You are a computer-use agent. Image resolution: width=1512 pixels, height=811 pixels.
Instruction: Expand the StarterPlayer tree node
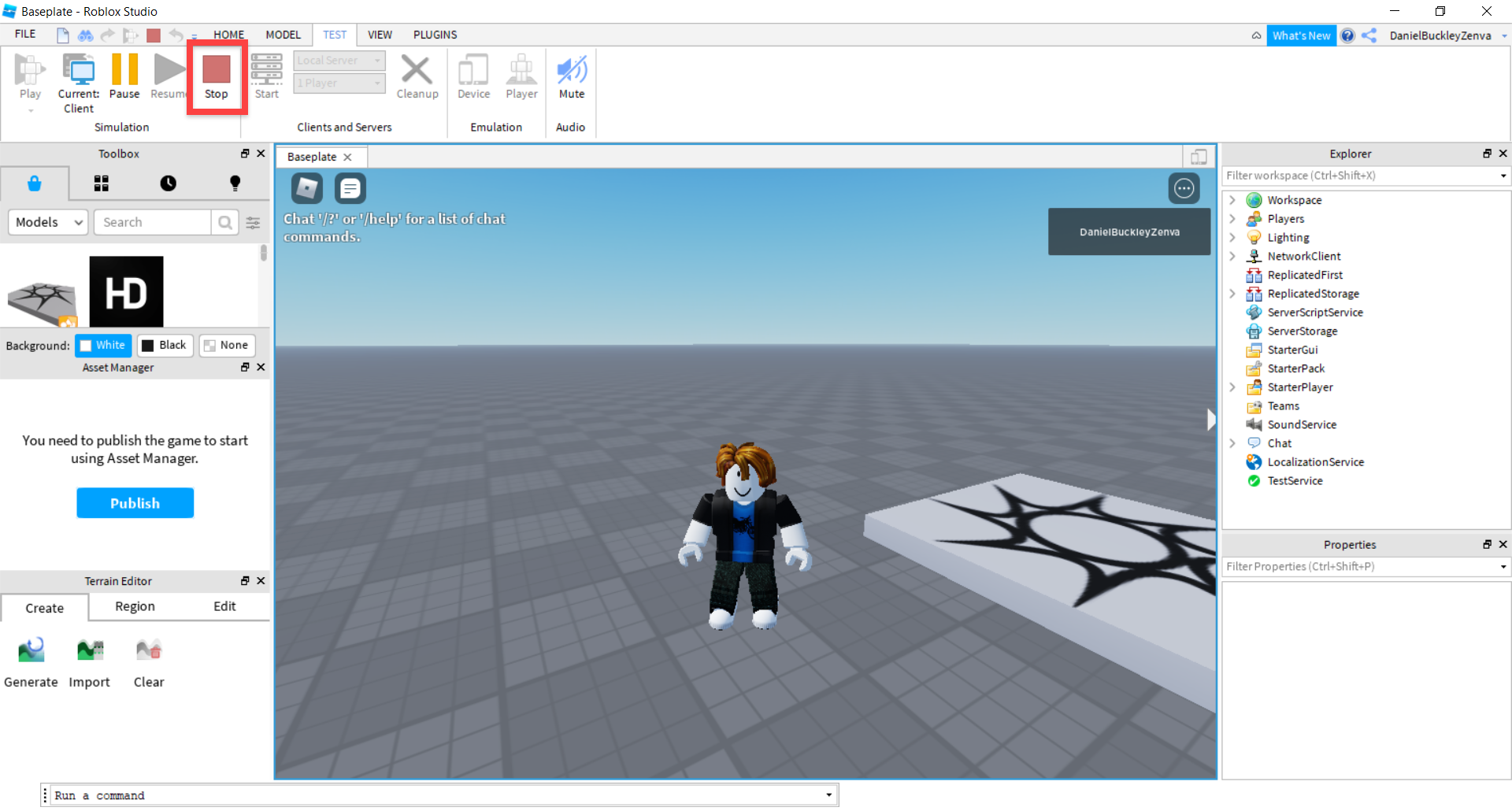[x=1232, y=387]
